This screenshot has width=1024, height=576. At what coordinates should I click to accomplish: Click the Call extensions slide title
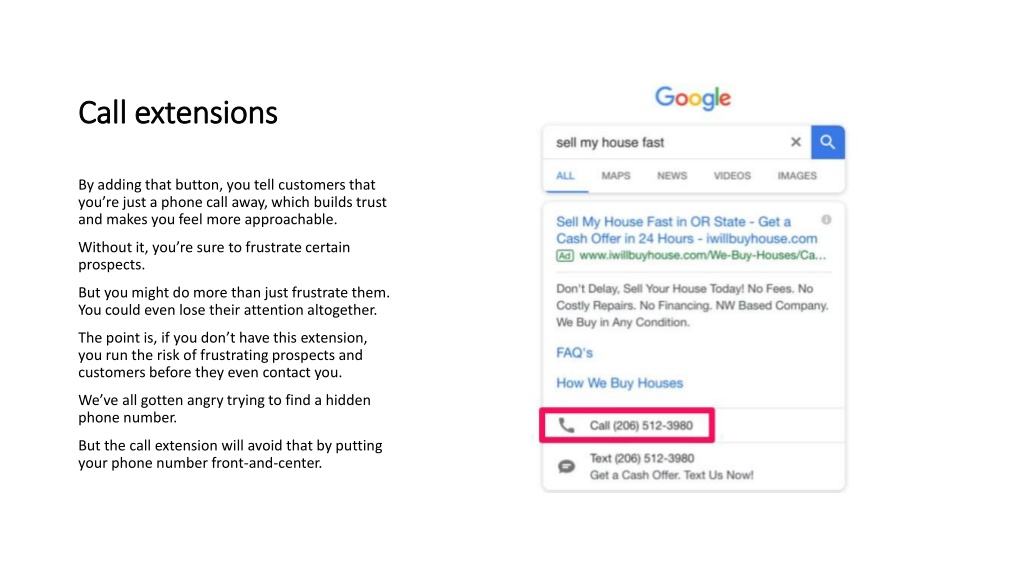pos(178,113)
